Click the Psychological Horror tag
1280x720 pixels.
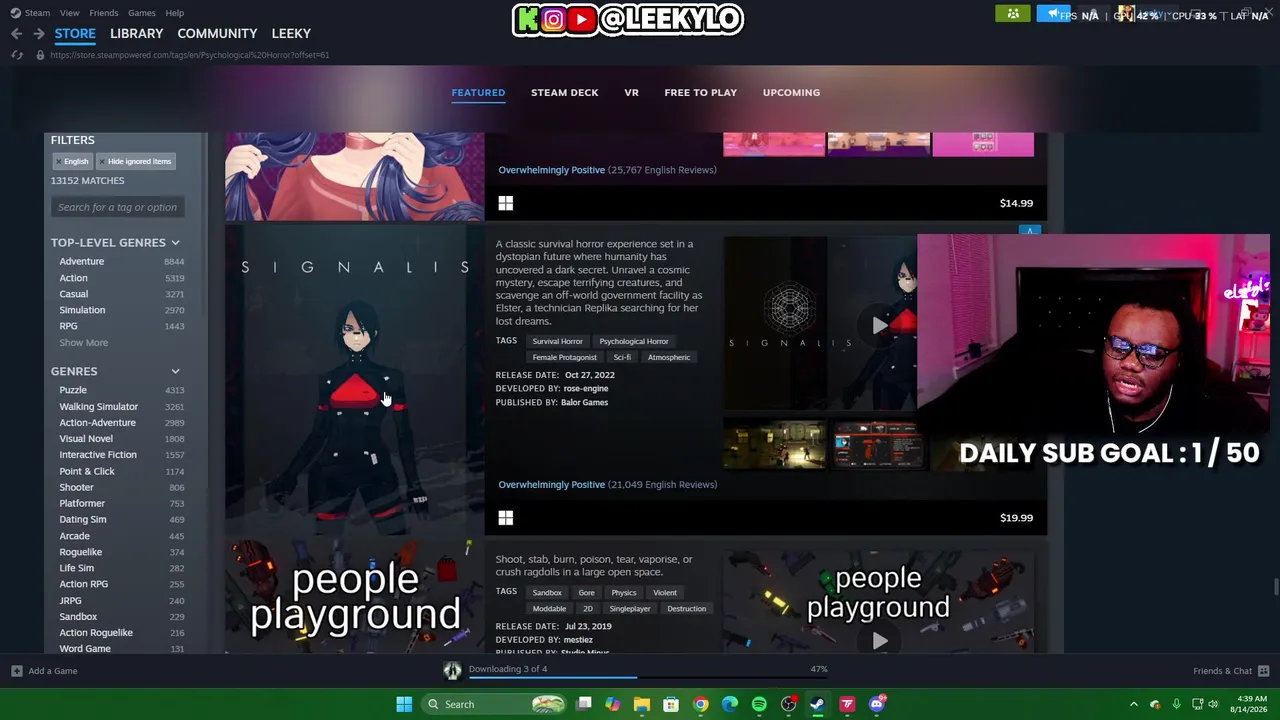pyautogui.click(x=634, y=341)
